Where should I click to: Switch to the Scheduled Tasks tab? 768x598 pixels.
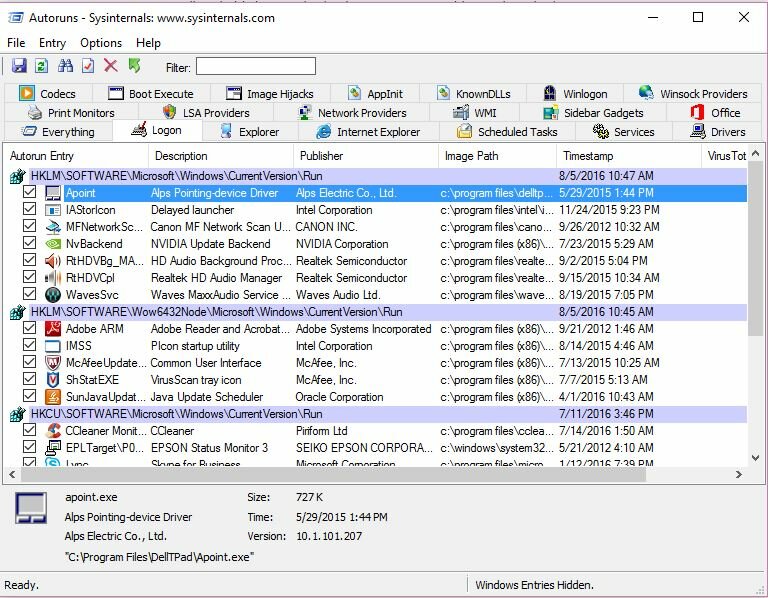click(507, 132)
